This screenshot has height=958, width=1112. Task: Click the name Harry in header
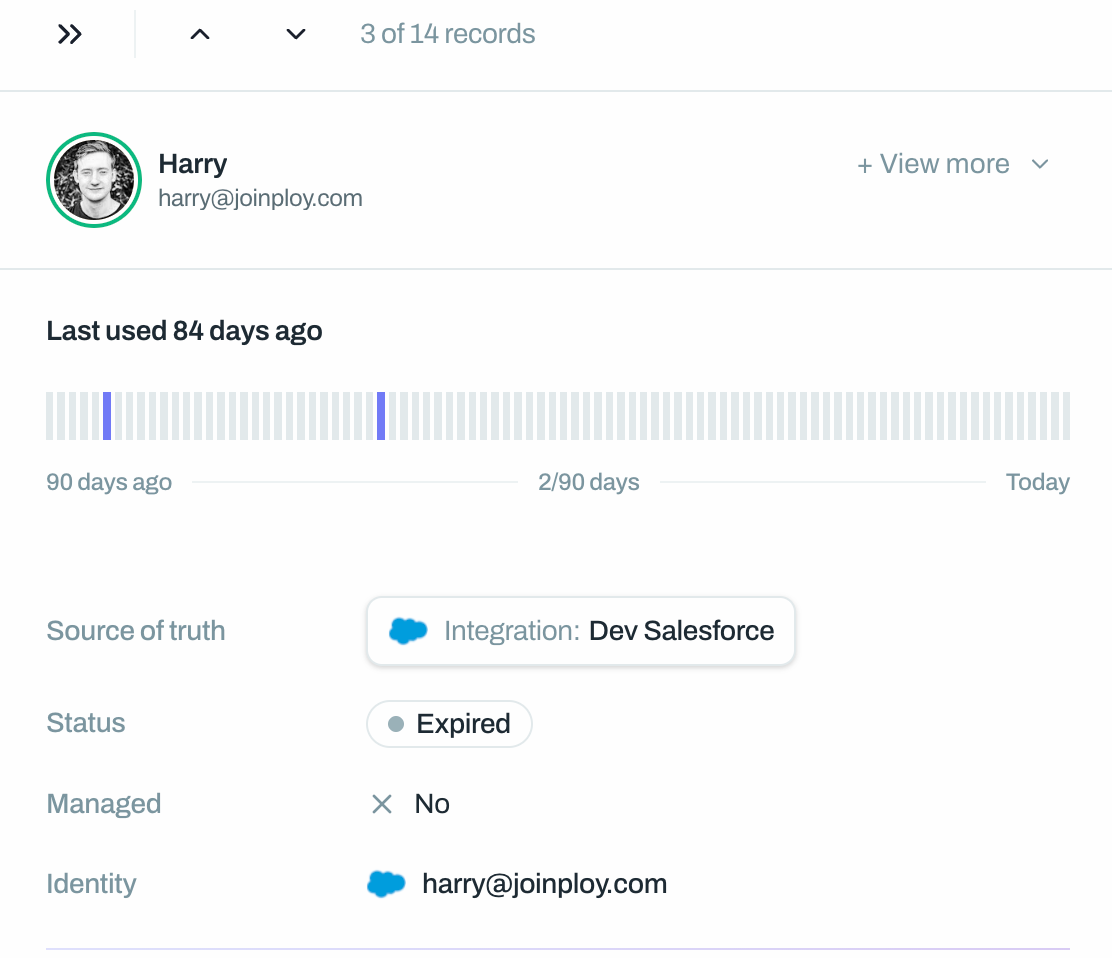point(193,164)
